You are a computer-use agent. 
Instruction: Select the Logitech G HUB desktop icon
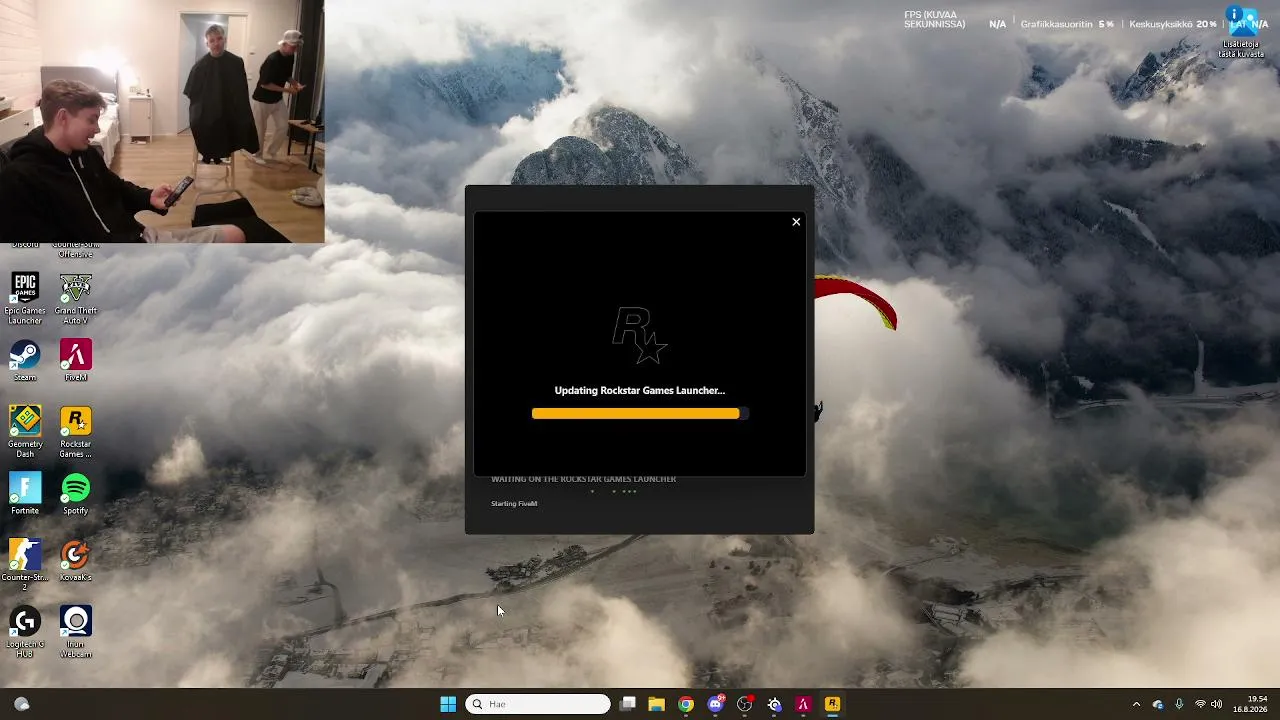pos(25,632)
